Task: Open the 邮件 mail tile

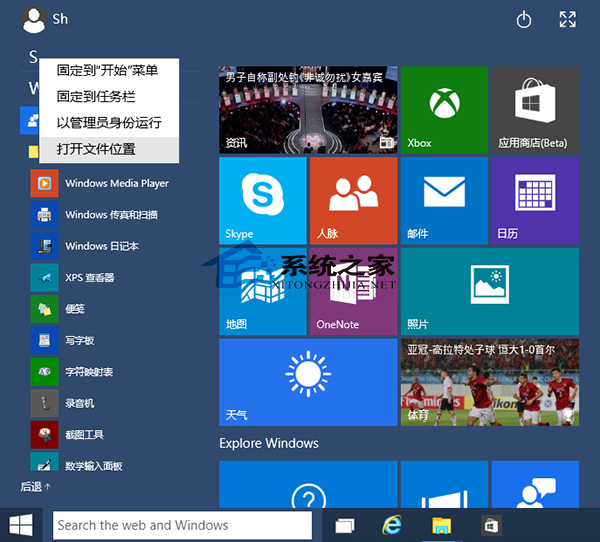Action: [x=444, y=201]
